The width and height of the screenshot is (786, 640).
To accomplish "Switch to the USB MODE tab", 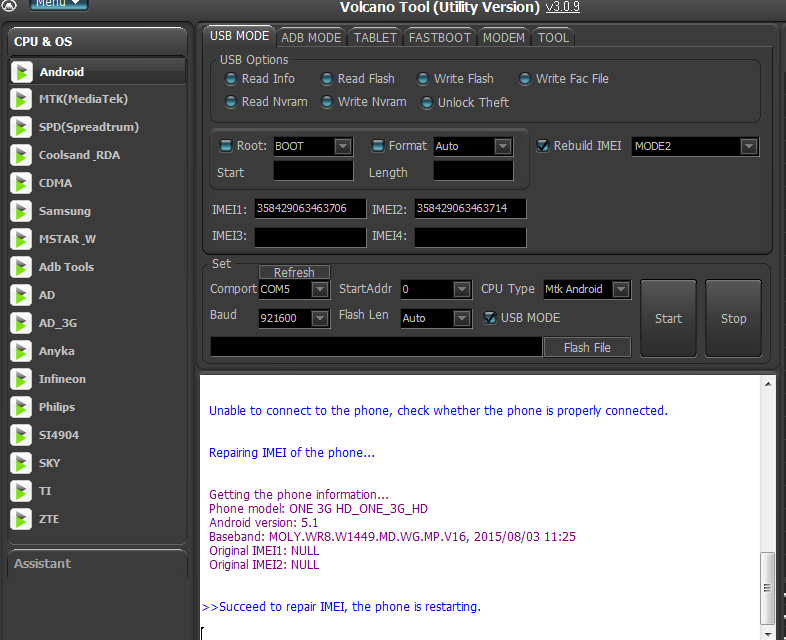I will (239, 36).
